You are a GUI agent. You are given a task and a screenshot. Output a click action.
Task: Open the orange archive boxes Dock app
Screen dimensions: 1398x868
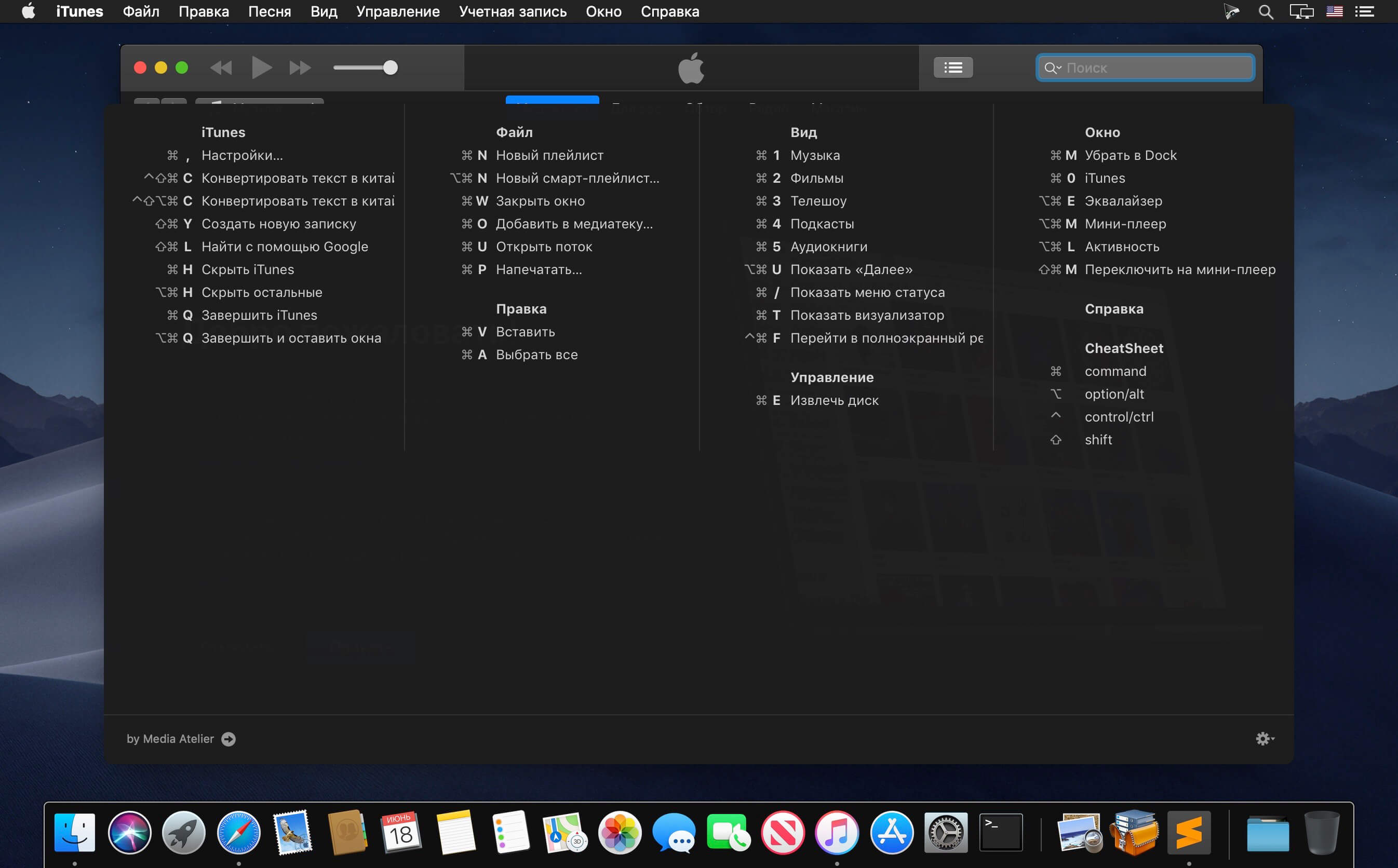(1134, 832)
